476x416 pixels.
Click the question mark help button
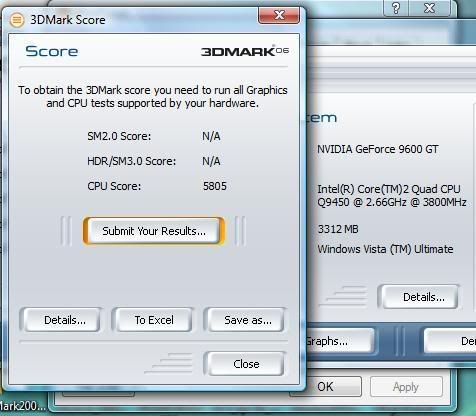click(x=396, y=8)
